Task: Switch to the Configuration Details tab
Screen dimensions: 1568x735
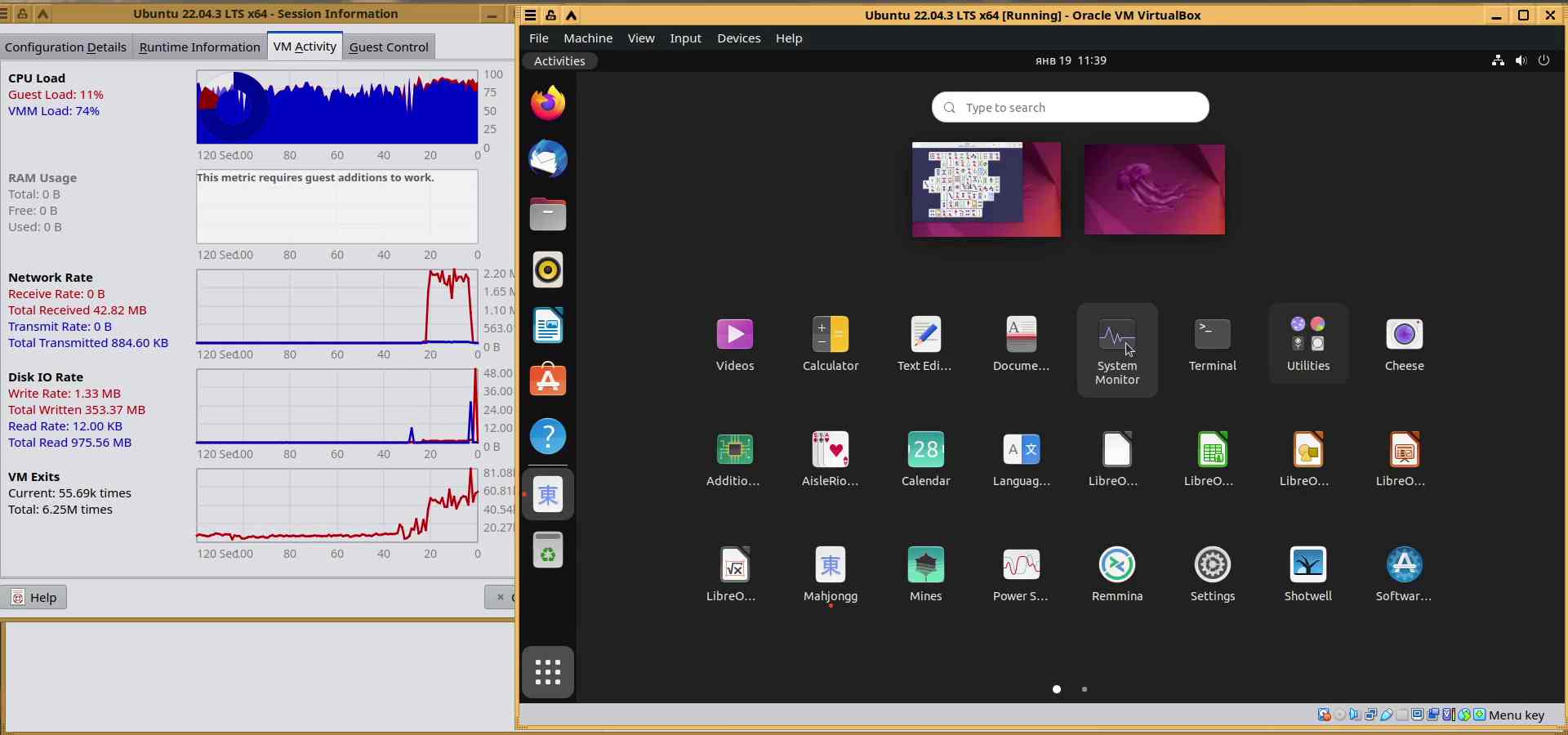Action: pos(65,47)
